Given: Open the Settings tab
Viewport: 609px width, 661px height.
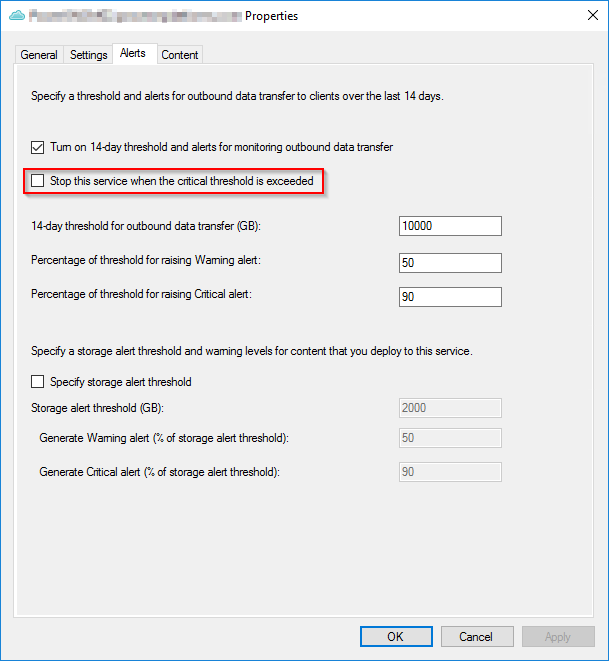Looking at the screenshot, I should click(x=88, y=55).
